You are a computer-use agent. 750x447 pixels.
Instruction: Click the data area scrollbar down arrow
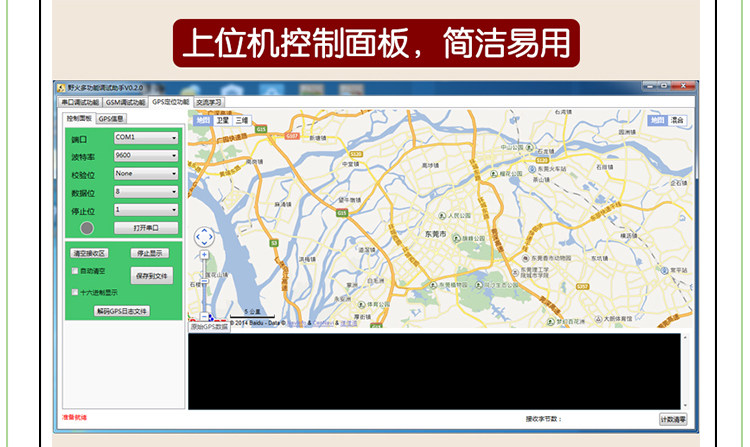click(685, 405)
